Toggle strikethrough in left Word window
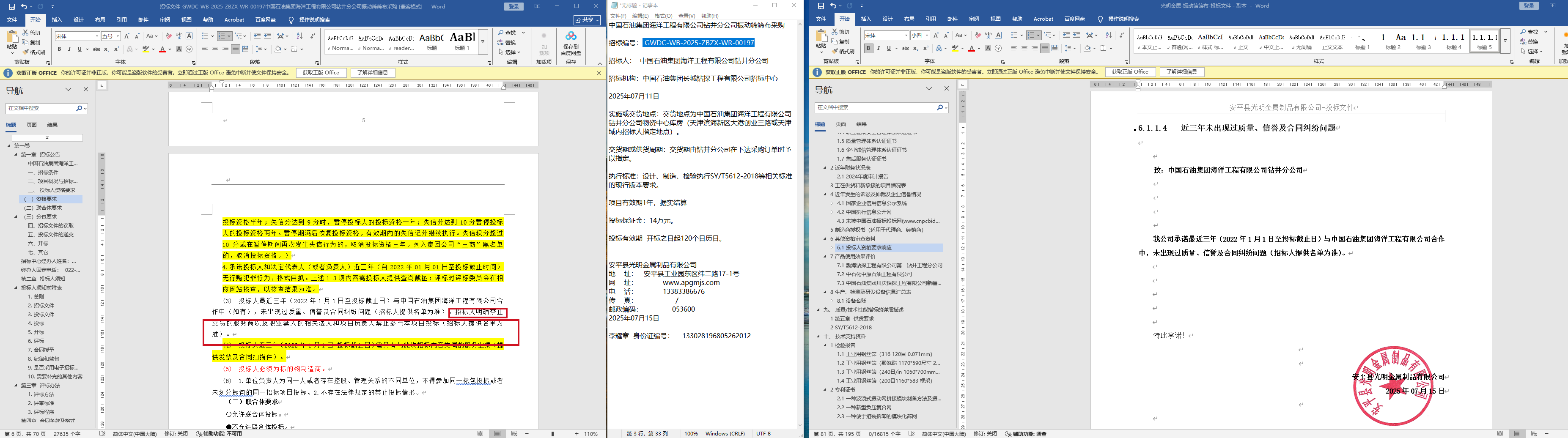This screenshot has width=1568, height=438. [x=96, y=49]
